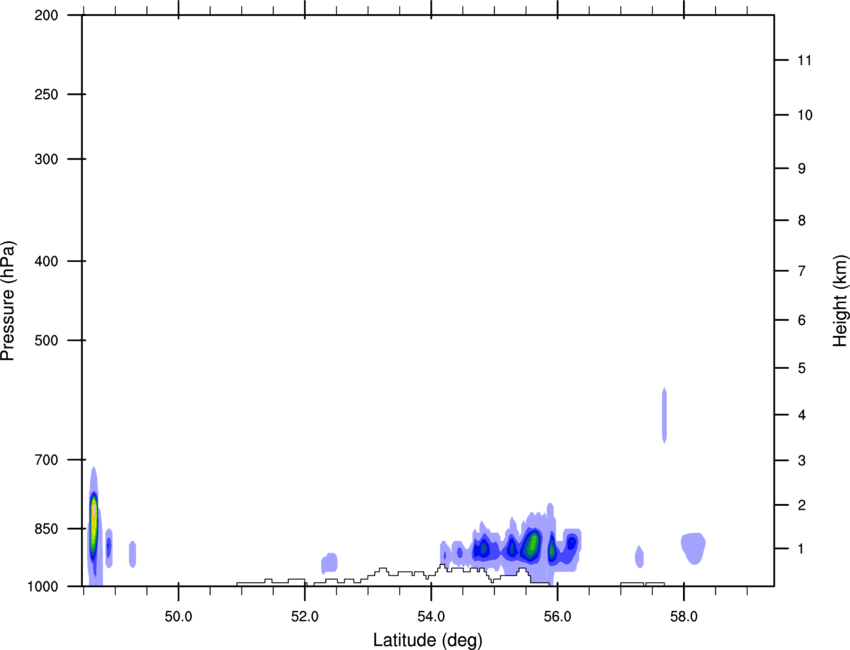Click the green contour core near 55.6 latitude

pyautogui.click(x=532, y=545)
